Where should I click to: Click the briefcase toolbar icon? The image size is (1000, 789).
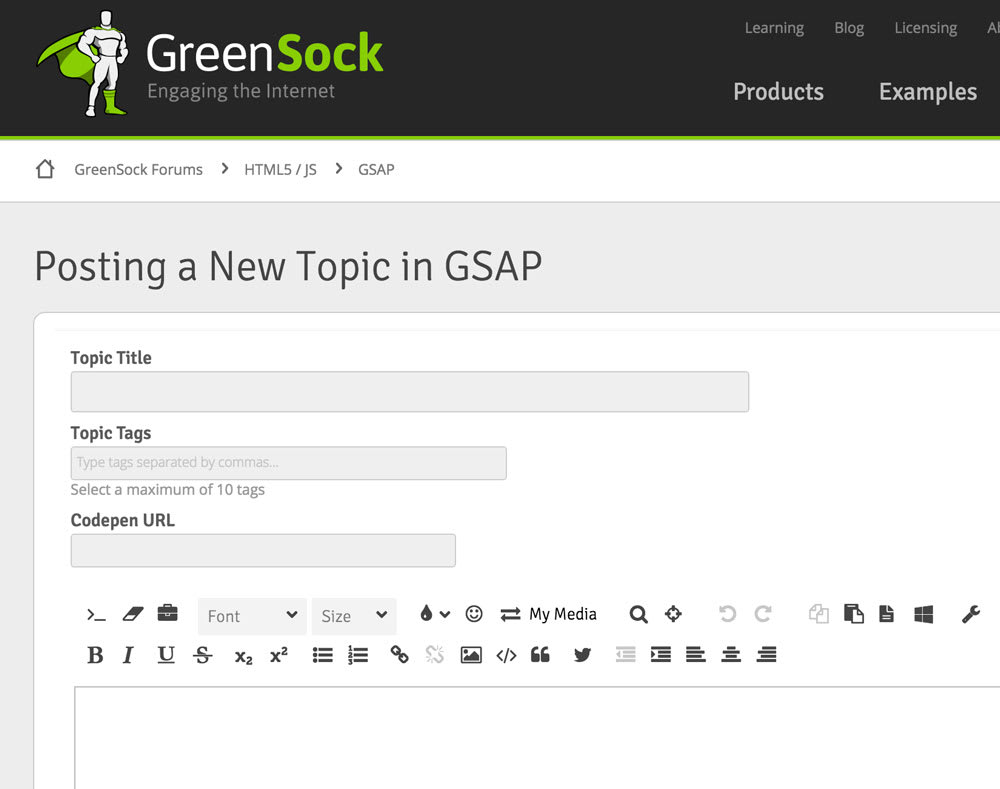pyautogui.click(x=168, y=613)
